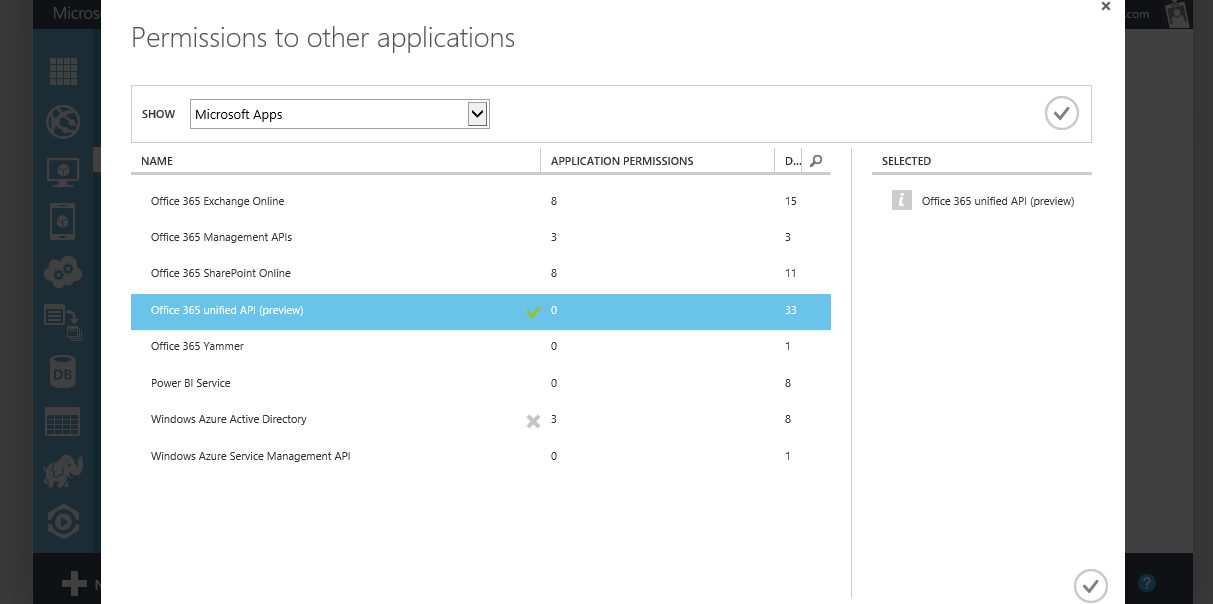Image resolution: width=1213 pixels, height=604 pixels.
Task: Sort by the NAME column header
Action: pyautogui.click(x=157, y=161)
